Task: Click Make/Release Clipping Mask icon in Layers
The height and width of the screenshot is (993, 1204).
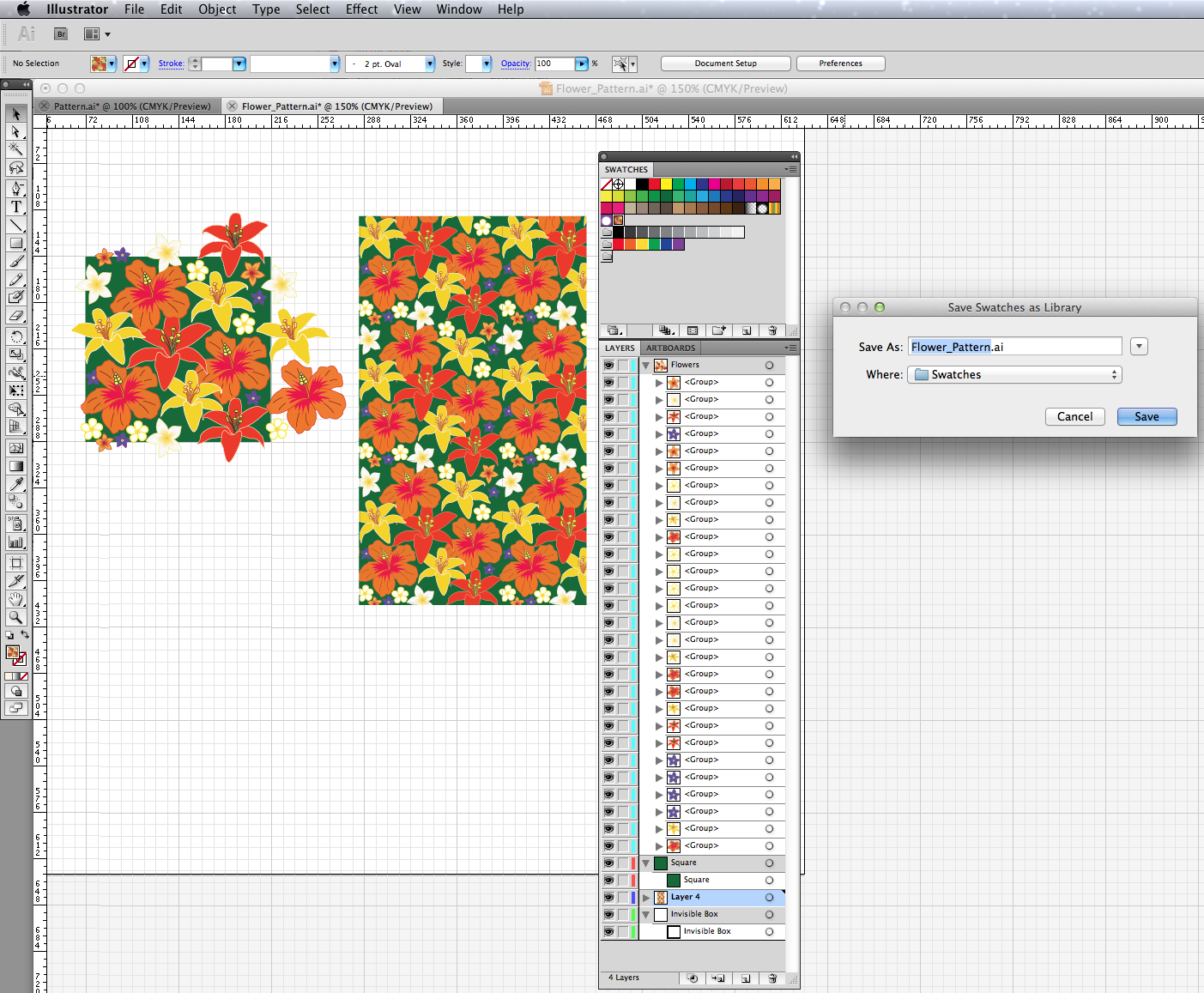Action: [693, 978]
